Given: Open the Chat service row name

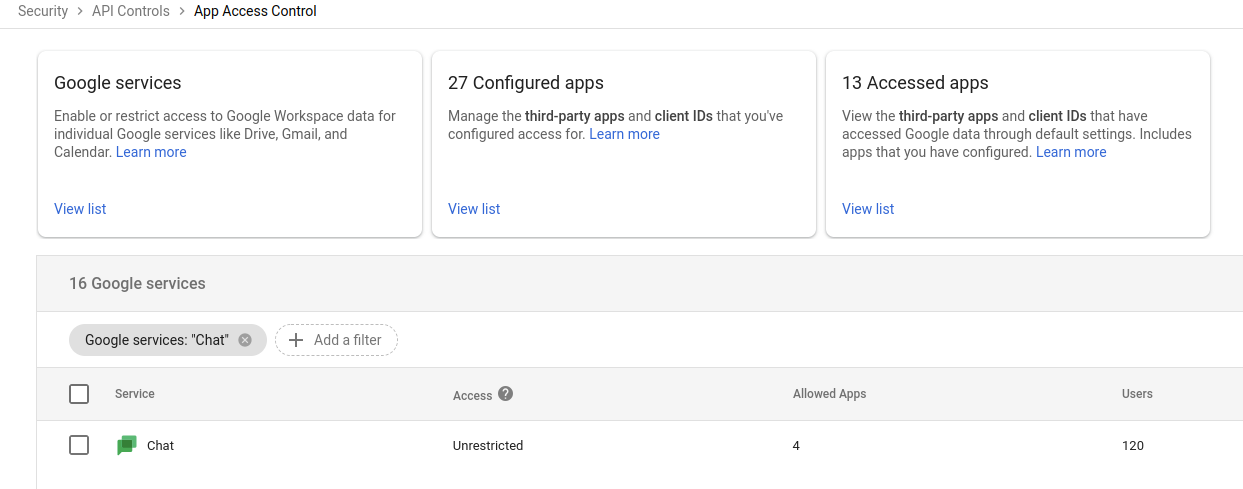Looking at the screenshot, I should pos(160,446).
